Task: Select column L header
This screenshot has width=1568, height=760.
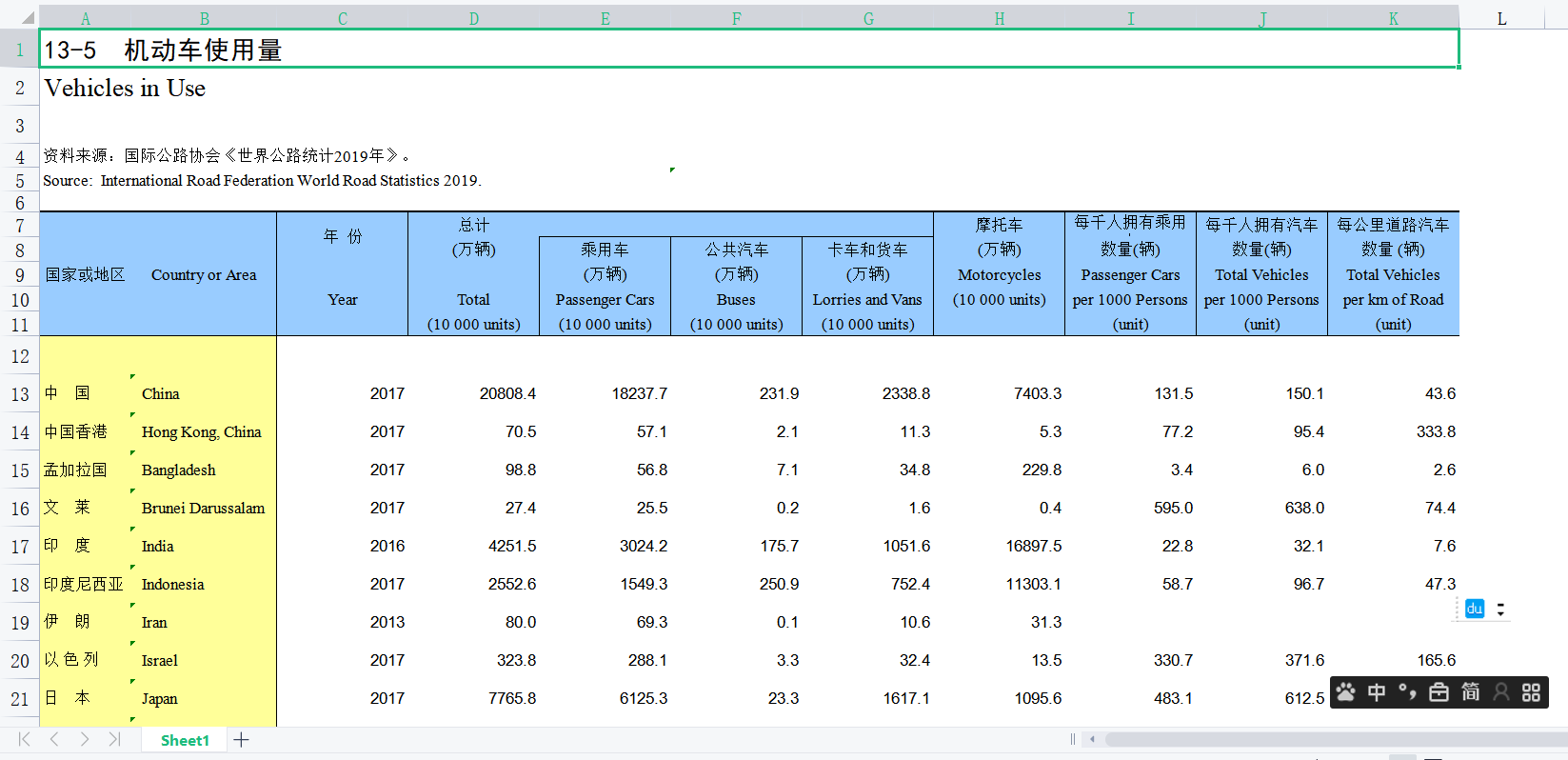Action: click(1501, 18)
